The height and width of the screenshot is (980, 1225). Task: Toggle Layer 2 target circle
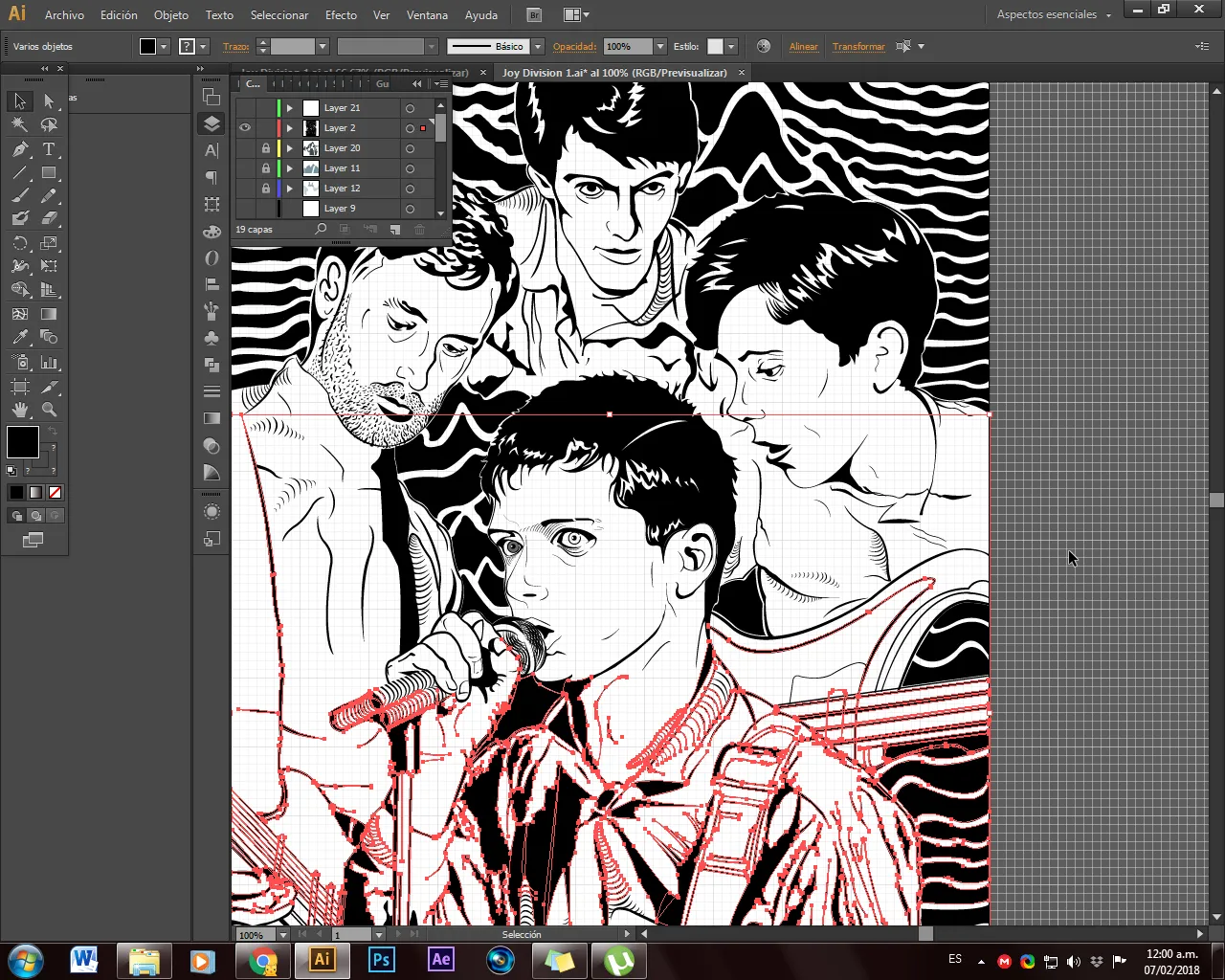click(410, 128)
